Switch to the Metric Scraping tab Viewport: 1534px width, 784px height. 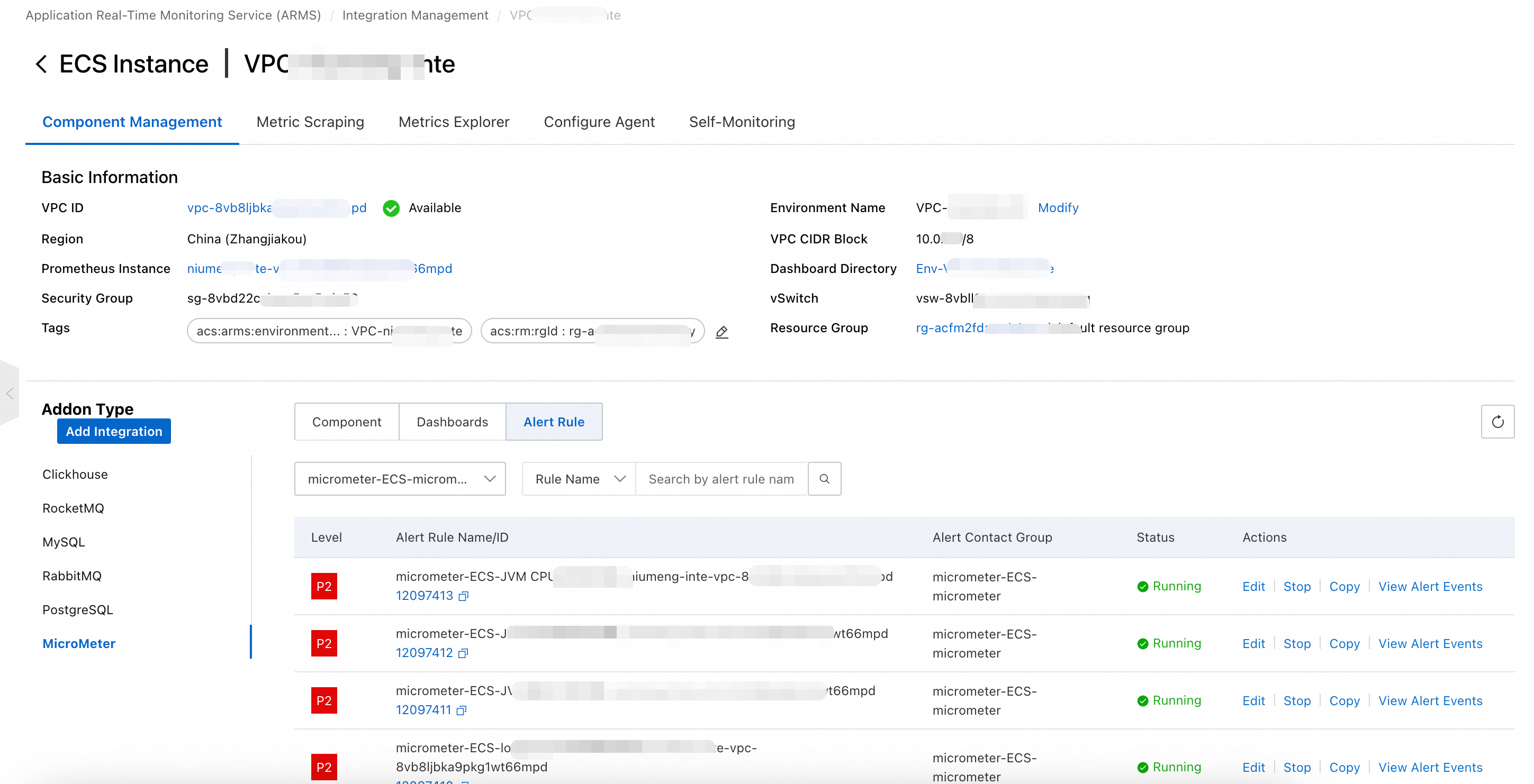tap(310, 122)
